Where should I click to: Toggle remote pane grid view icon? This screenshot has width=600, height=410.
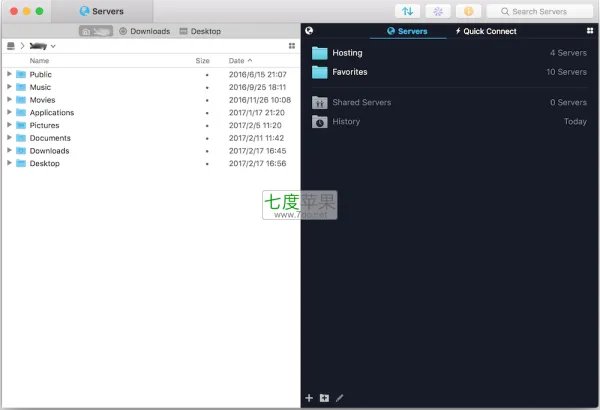tap(590, 31)
